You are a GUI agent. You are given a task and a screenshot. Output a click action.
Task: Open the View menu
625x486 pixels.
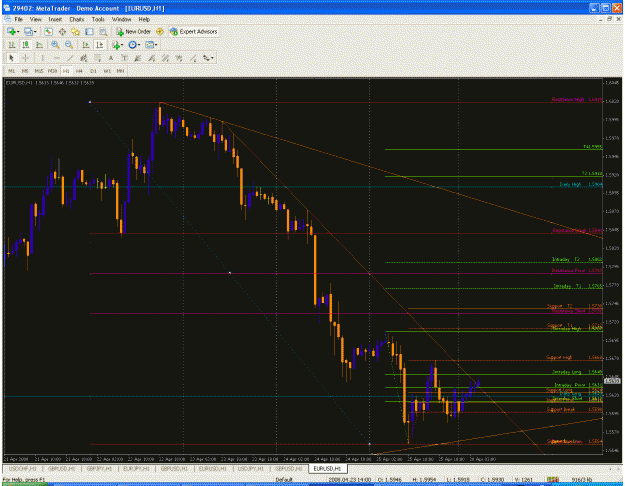coord(35,19)
